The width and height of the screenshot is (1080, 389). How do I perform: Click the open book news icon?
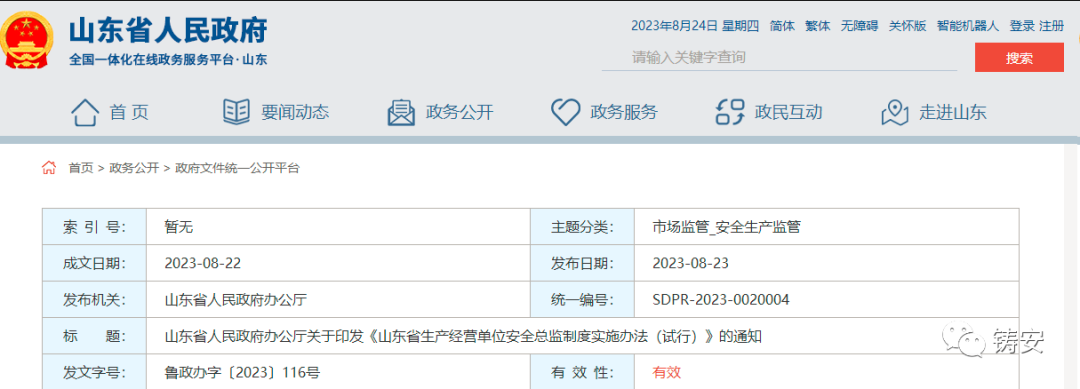[x=236, y=112]
